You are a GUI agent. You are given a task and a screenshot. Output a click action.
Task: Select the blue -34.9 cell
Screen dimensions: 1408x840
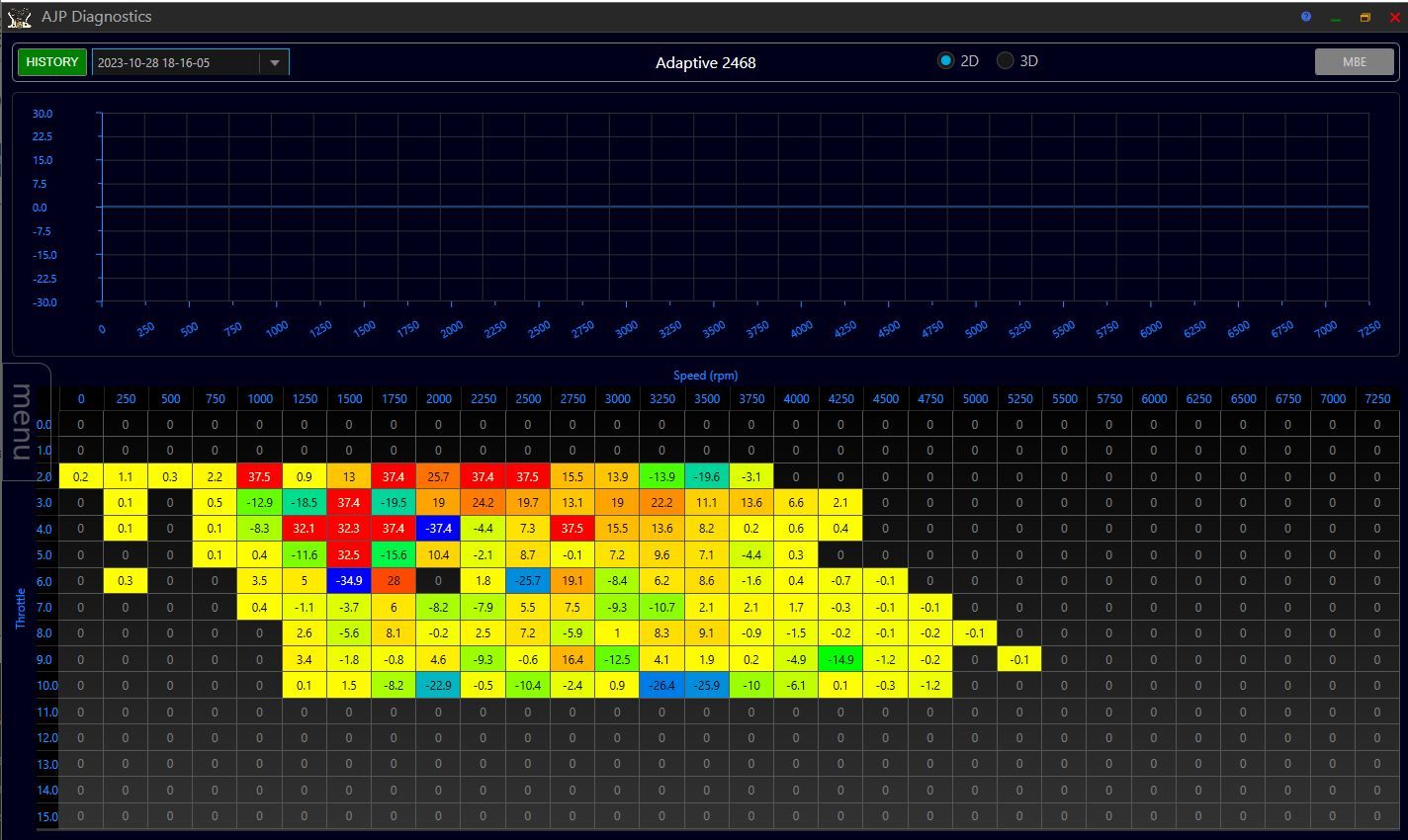[348, 581]
